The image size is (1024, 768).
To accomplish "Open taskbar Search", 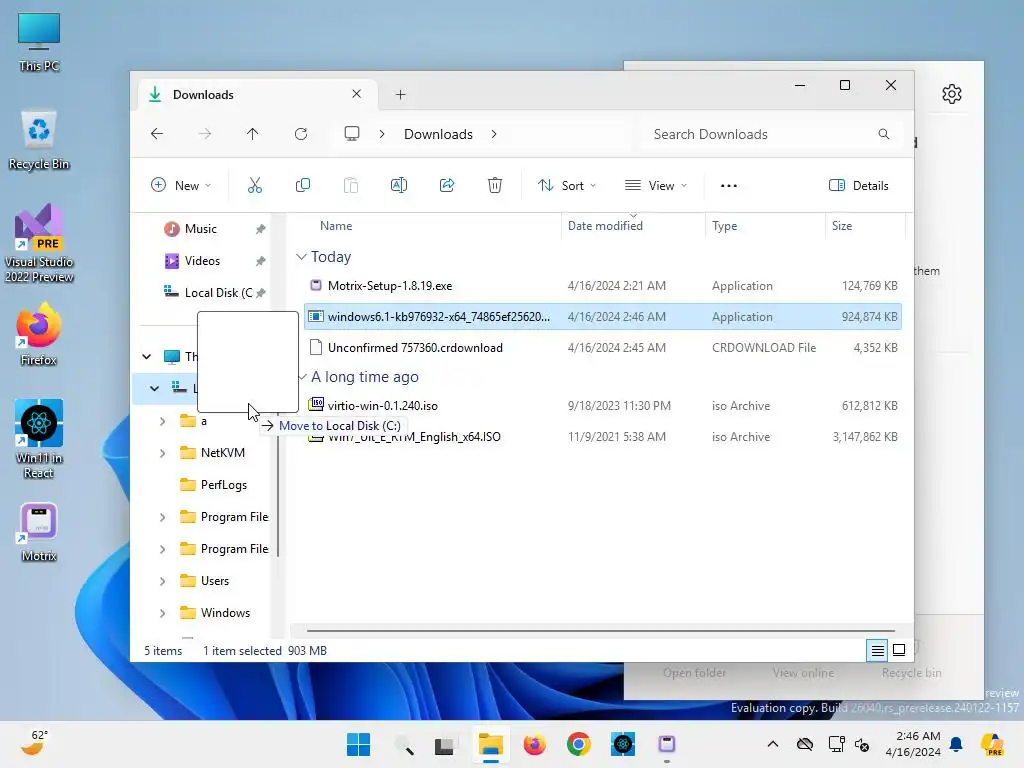I will click(404, 744).
